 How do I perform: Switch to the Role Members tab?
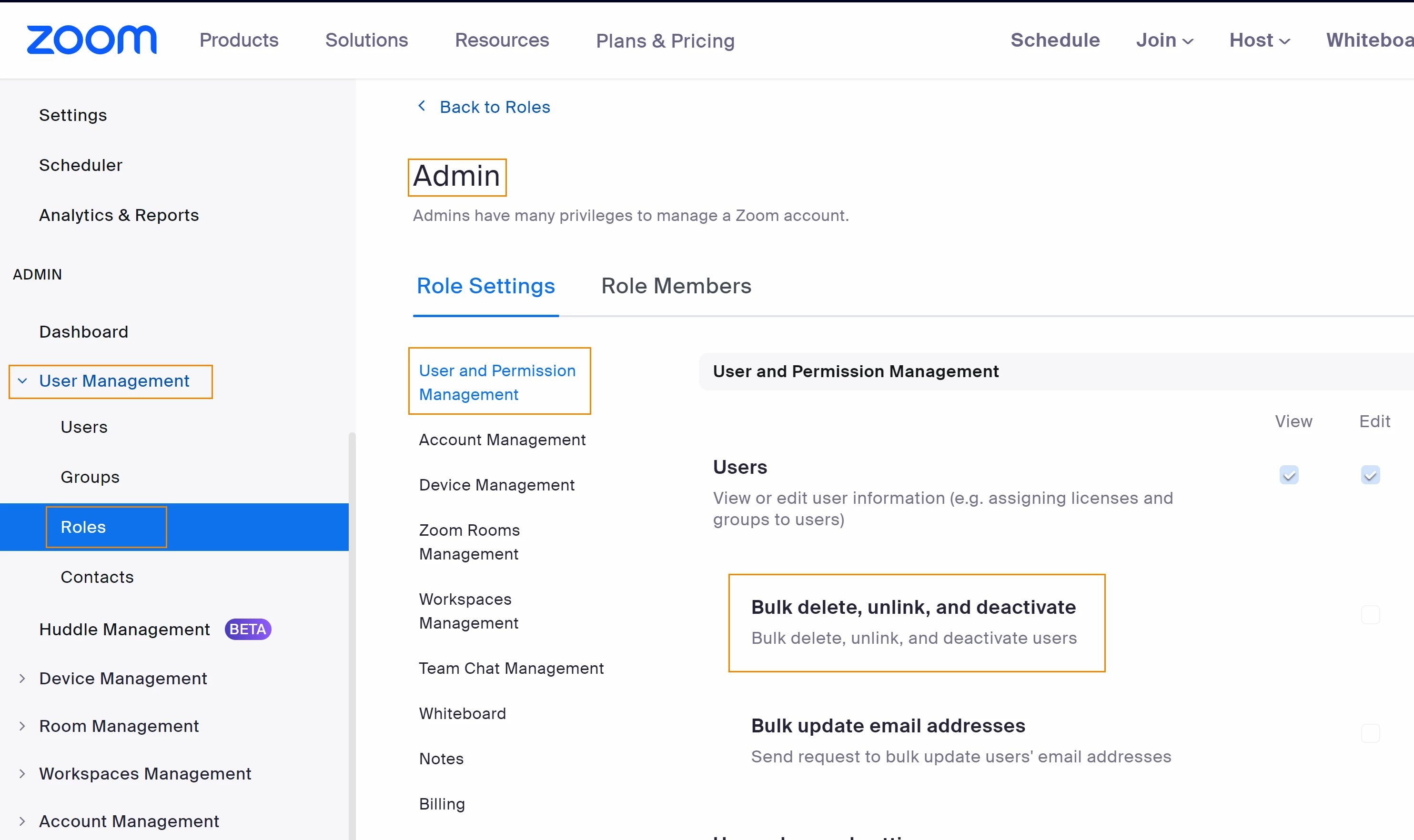point(676,286)
